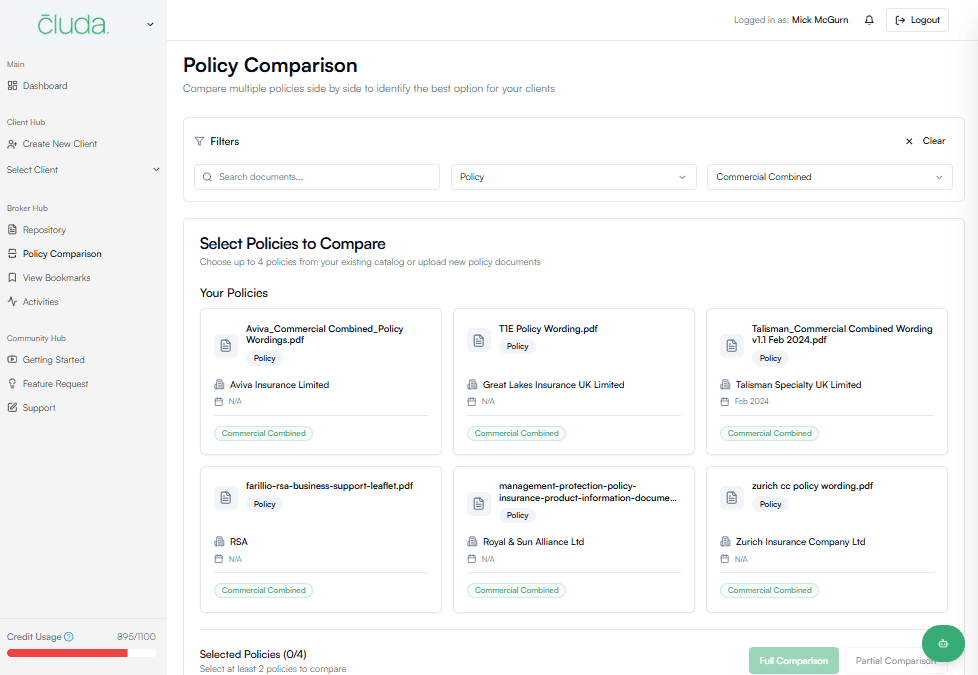
Task: Click the search magnifier icon
Action: tap(207, 177)
